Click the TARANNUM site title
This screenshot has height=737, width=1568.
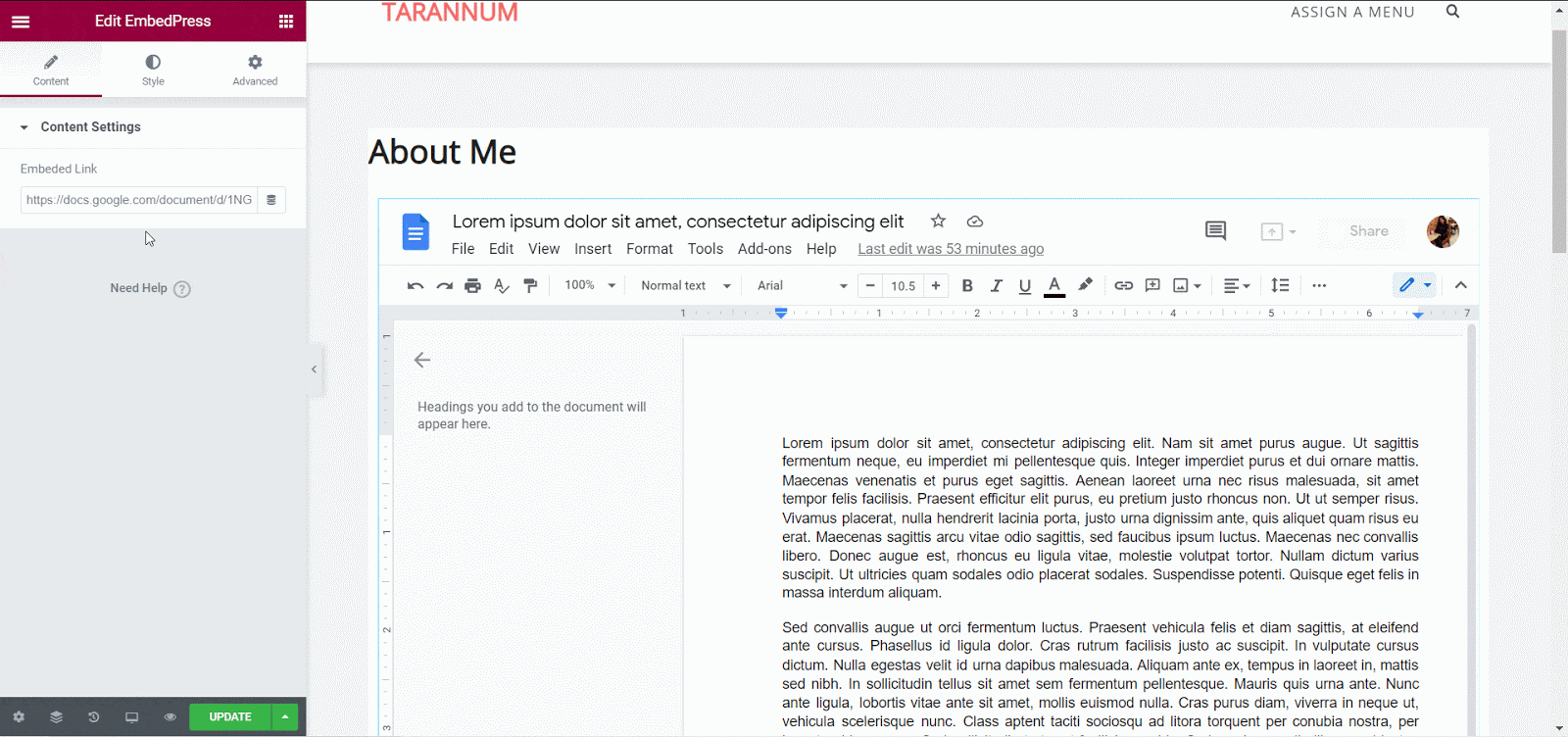tap(450, 12)
